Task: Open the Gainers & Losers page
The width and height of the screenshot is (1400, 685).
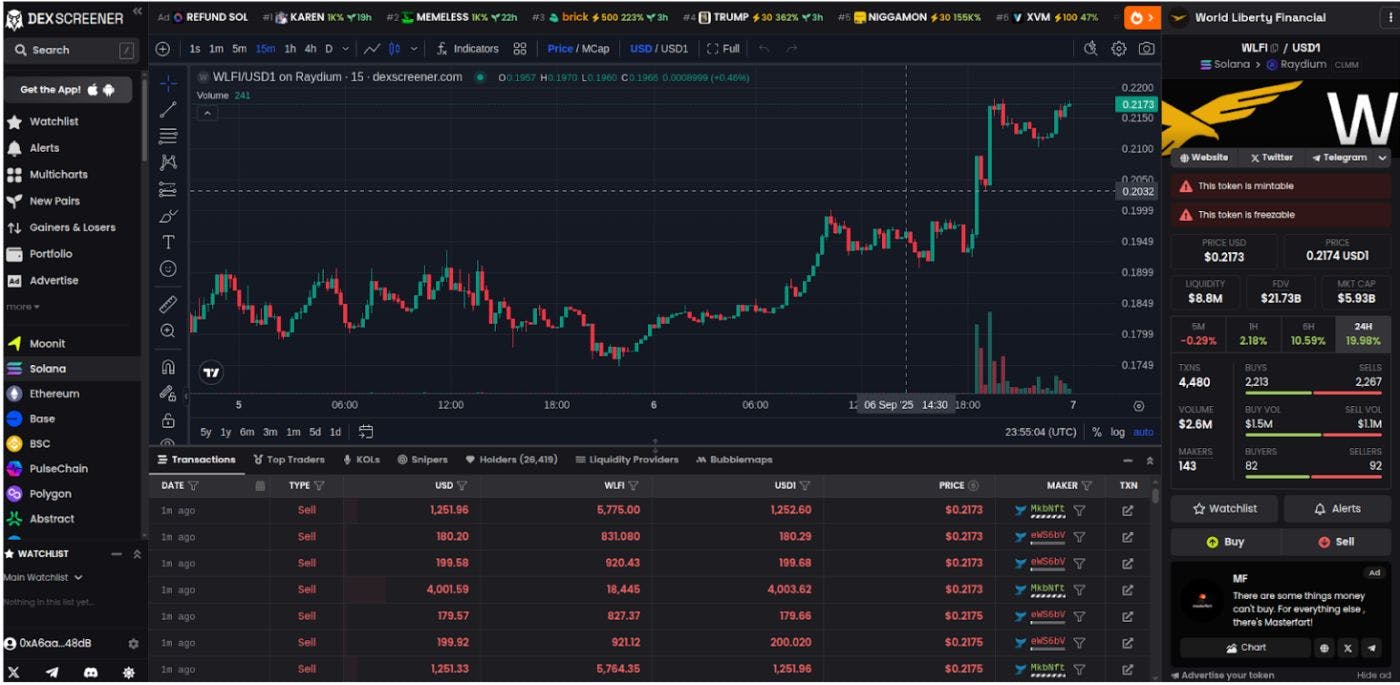Action: click(x=72, y=228)
